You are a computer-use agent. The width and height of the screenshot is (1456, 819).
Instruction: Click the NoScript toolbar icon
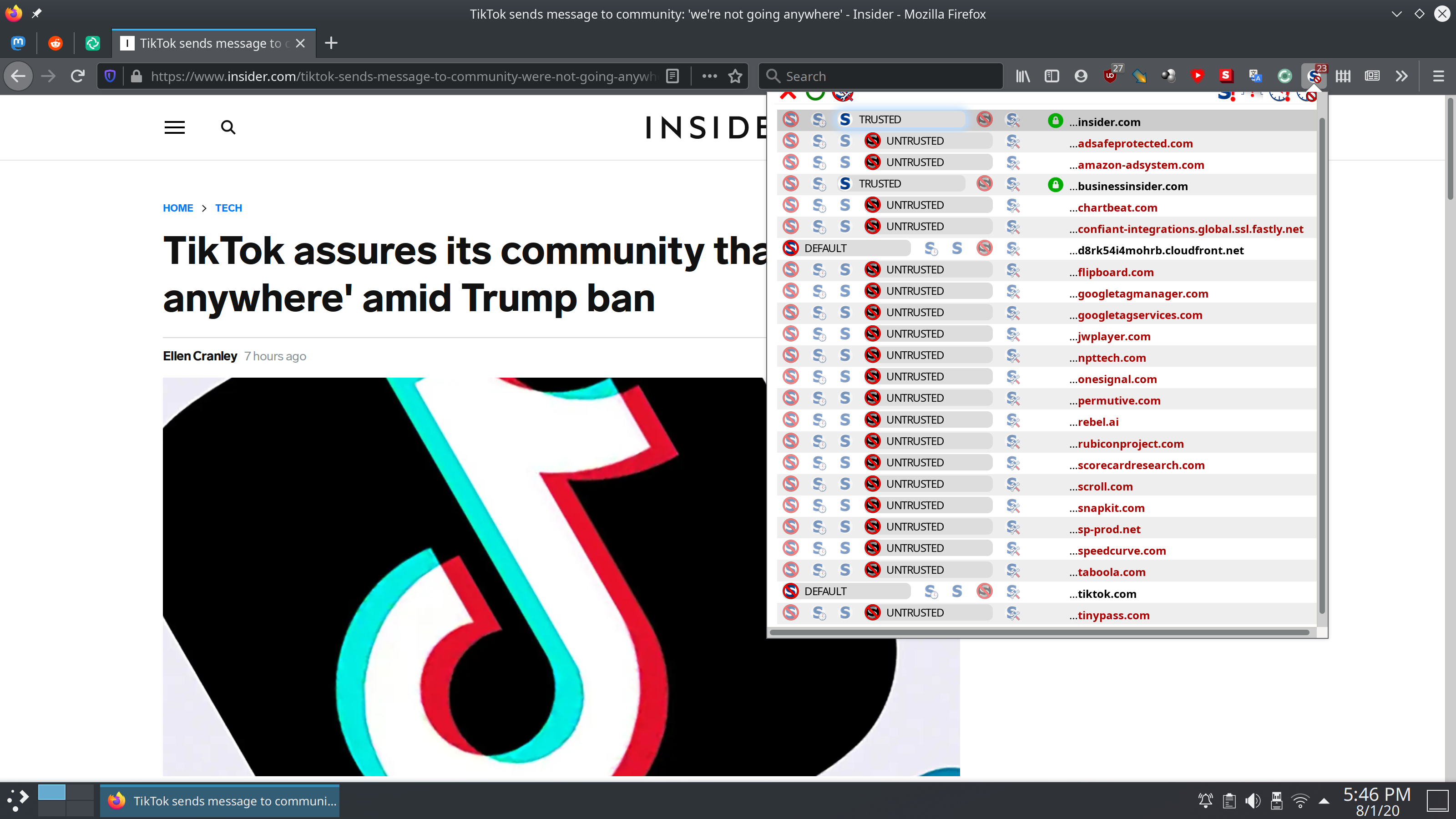[1314, 76]
